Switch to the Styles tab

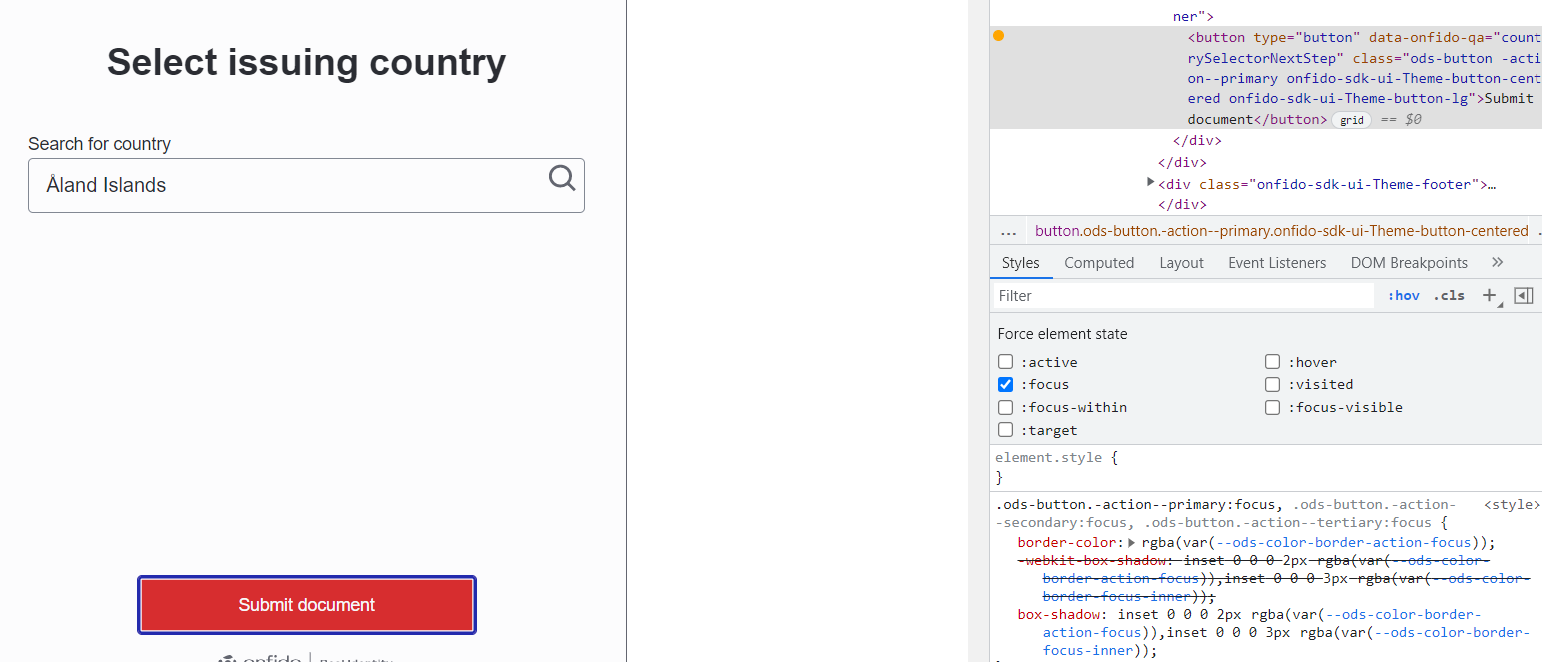[x=1020, y=263]
